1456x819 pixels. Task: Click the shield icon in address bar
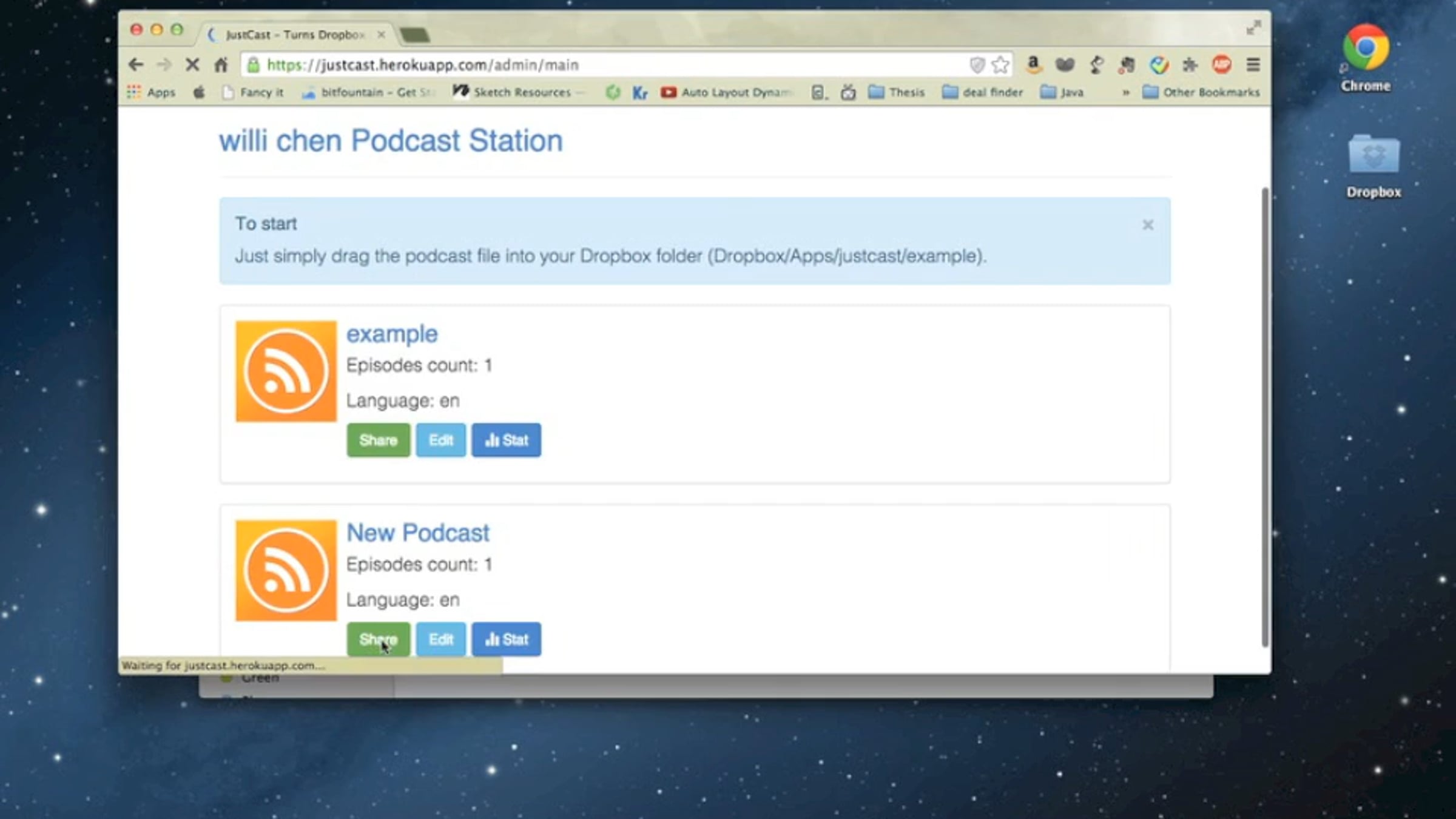[977, 65]
